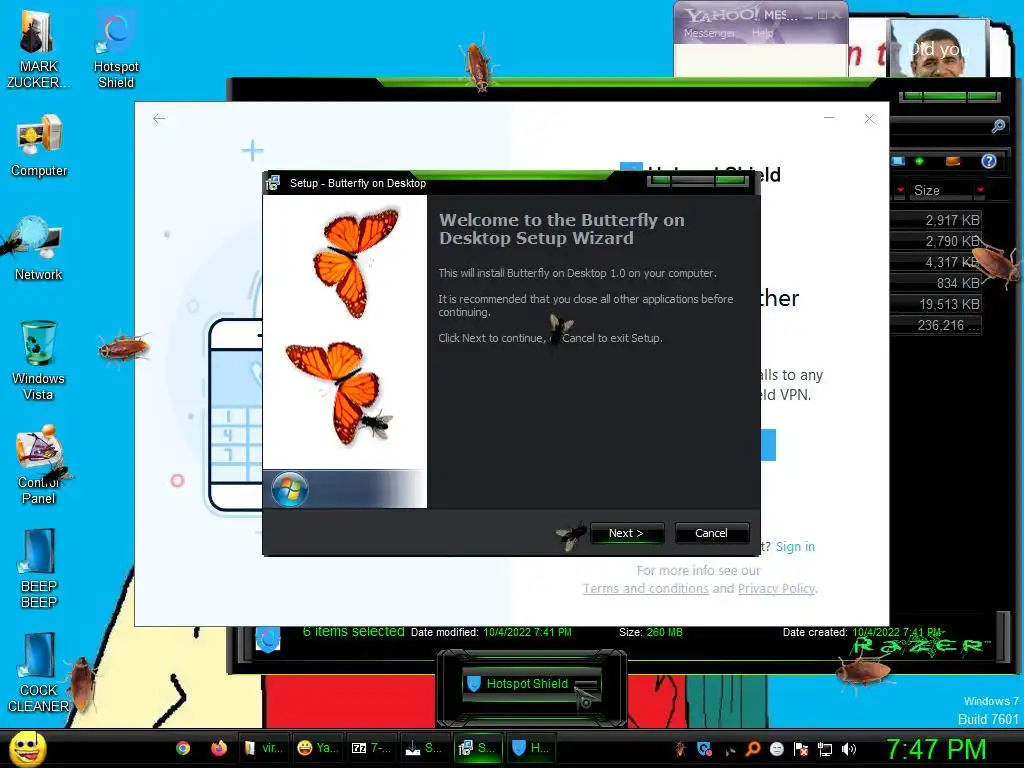Open the Computer desktop icon

click(x=39, y=145)
